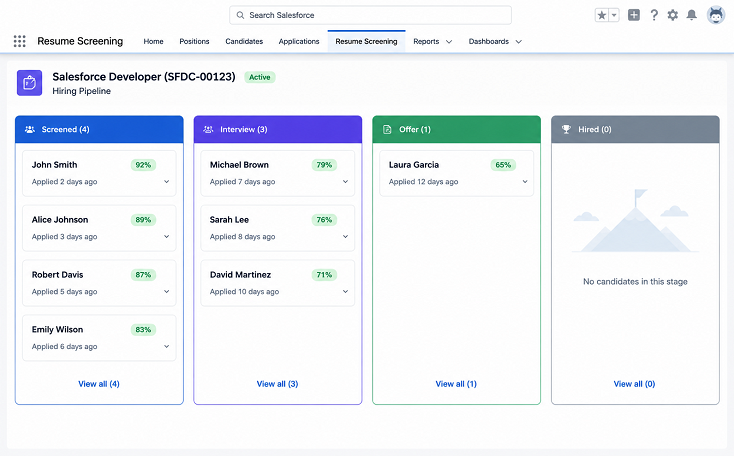Click the Offer column document icon

pos(387,129)
